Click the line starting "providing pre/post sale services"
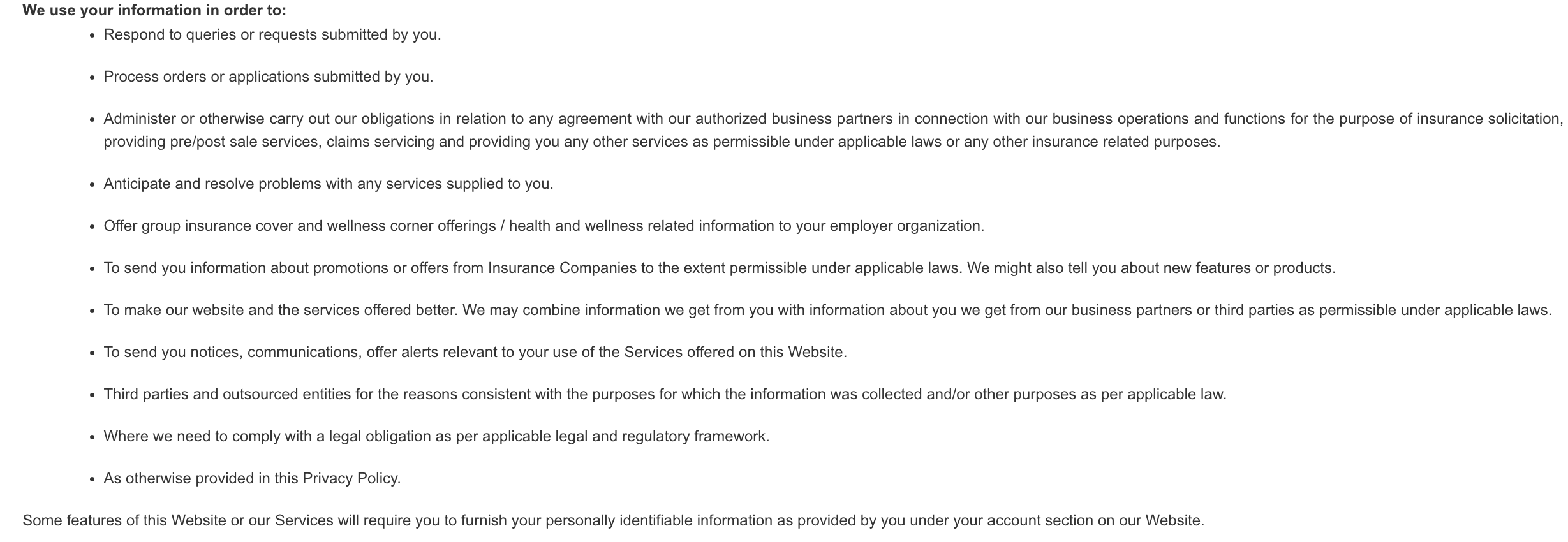Screen dimensions: 1568x542 click(x=662, y=142)
